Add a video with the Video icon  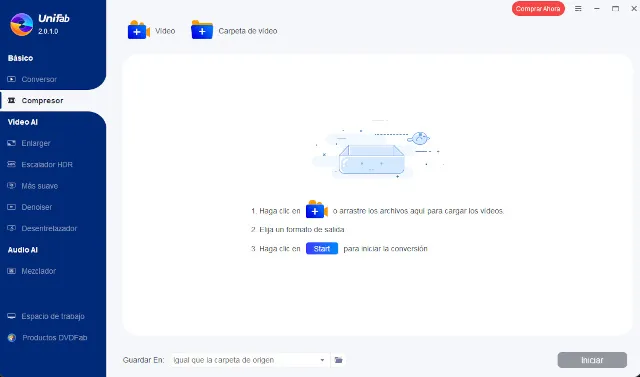(139, 30)
